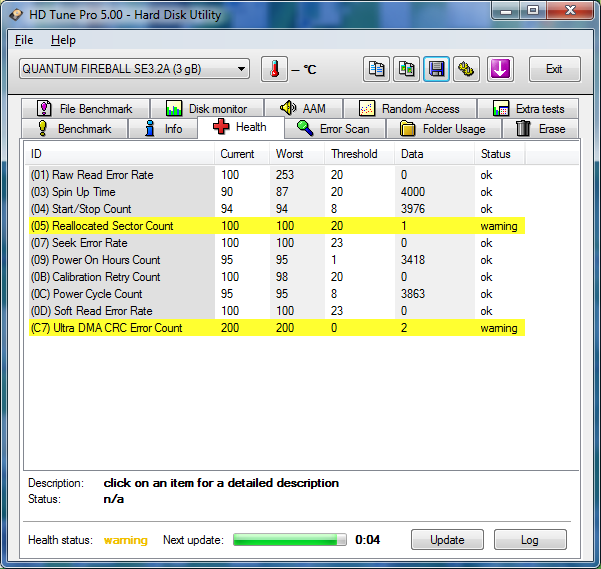Switch to the Folder Usage tab

coord(443,129)
